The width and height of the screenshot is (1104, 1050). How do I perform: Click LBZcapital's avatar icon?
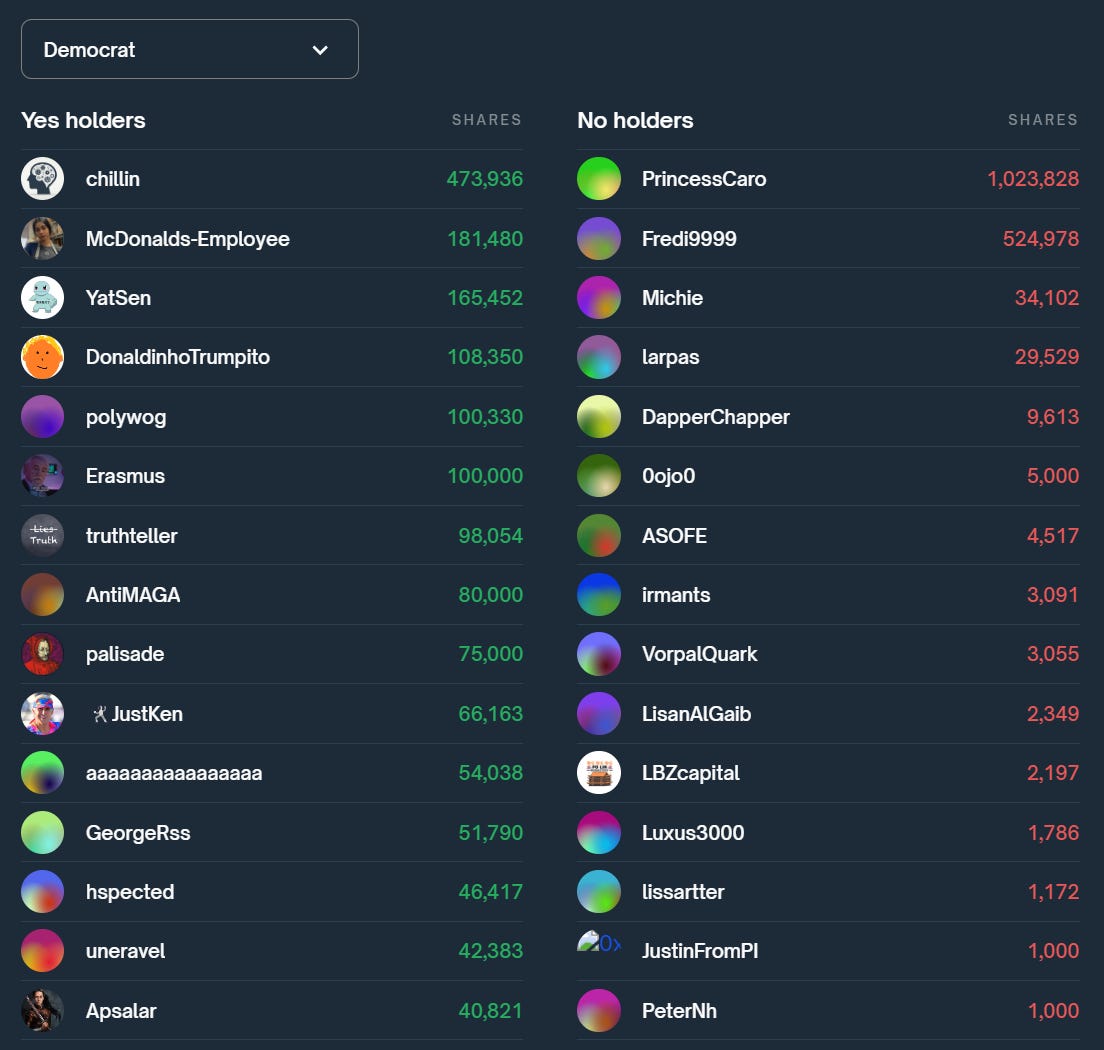(598, 772)
